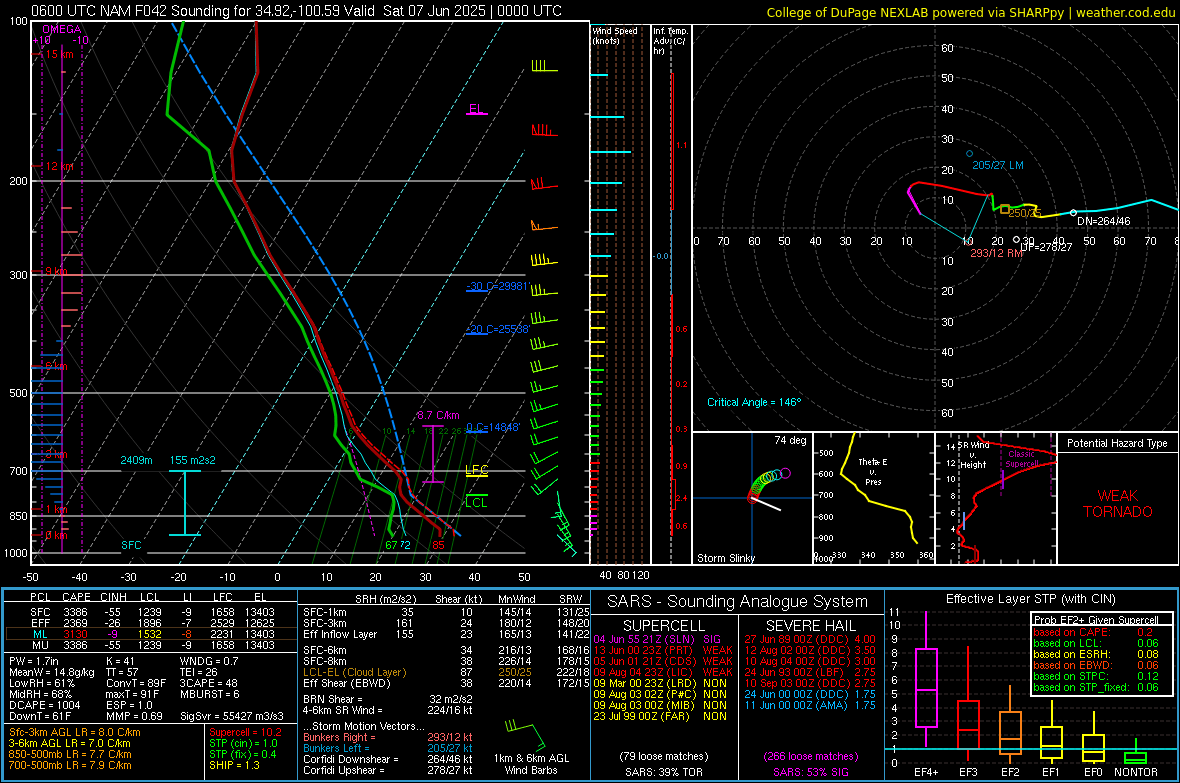
Task: Click the SHIP = 1.3 parameter
Action: 234,765
